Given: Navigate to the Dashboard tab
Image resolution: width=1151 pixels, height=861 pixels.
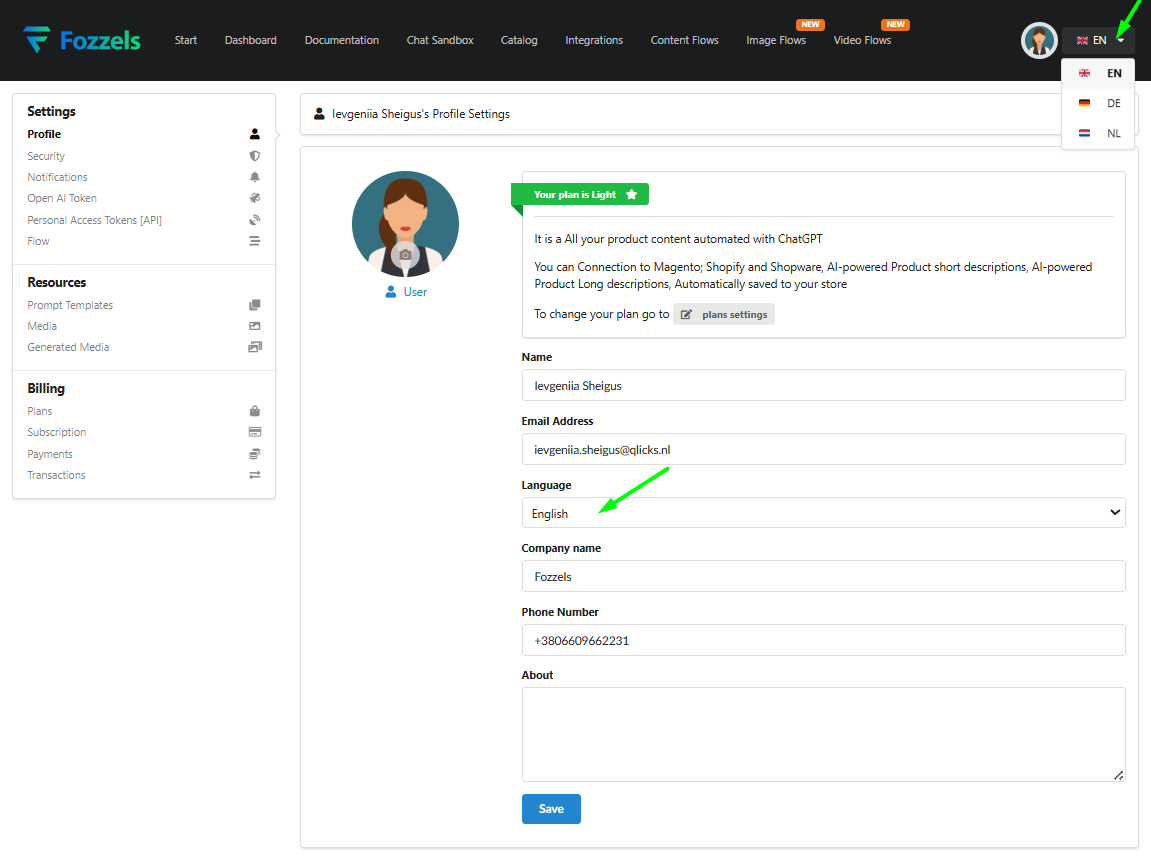Looking at the screenshot, I should pos(250,40).
